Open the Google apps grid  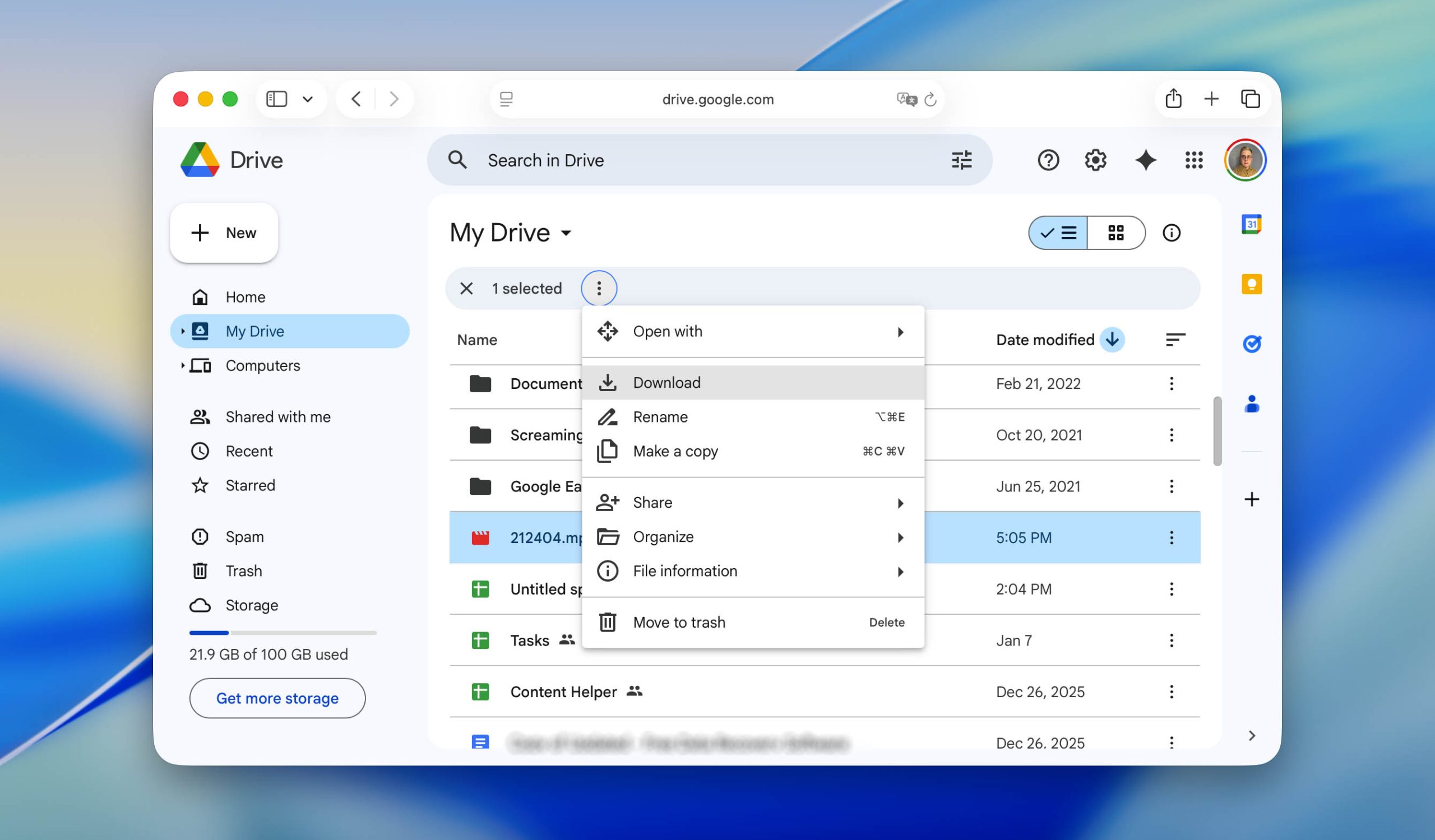click(x=1194, y=160)
